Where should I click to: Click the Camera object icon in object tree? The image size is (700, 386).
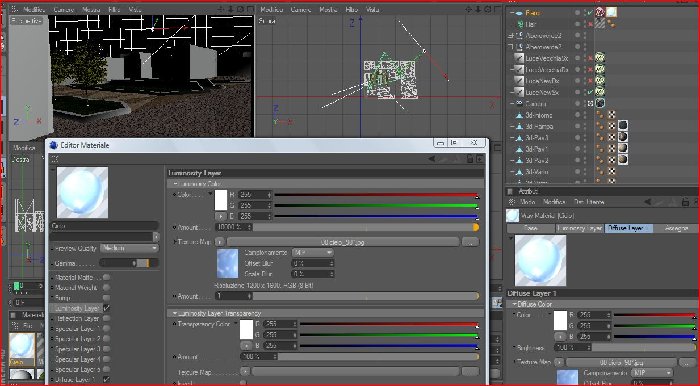[519, 104]
